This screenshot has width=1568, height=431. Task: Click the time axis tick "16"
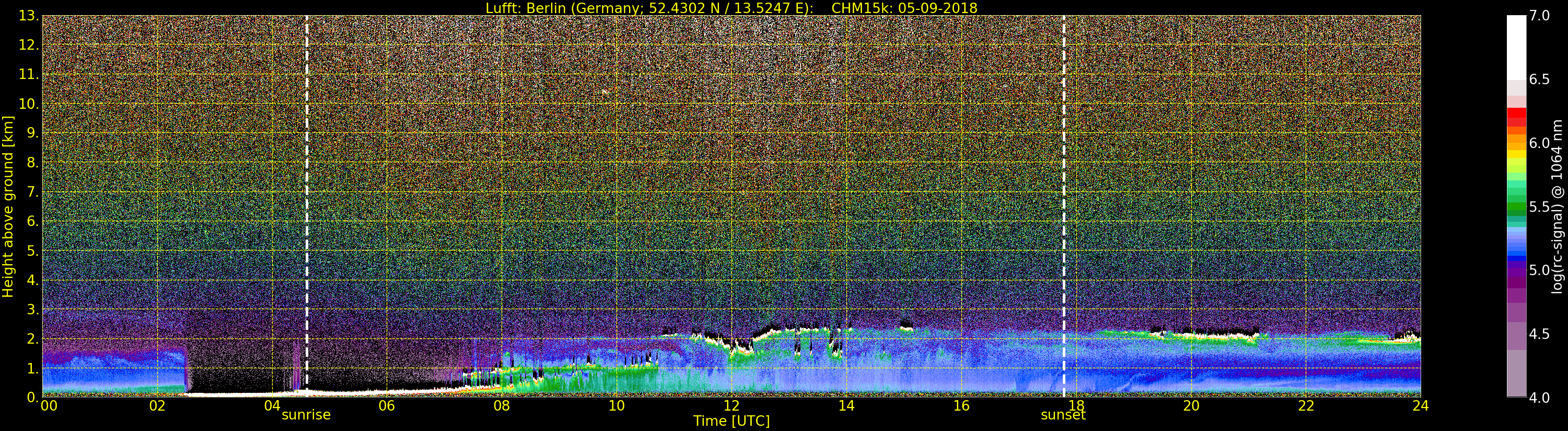pos(961,405)
